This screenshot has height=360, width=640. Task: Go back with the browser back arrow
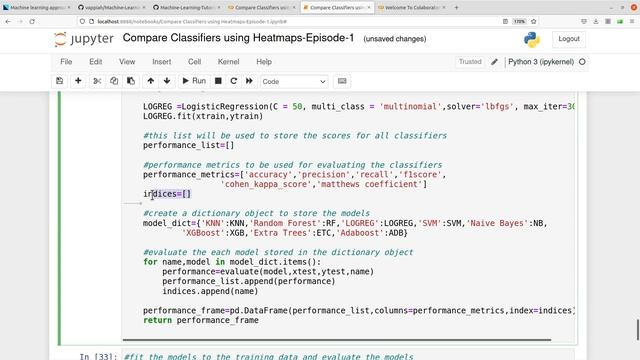click(x=8, y=21)
